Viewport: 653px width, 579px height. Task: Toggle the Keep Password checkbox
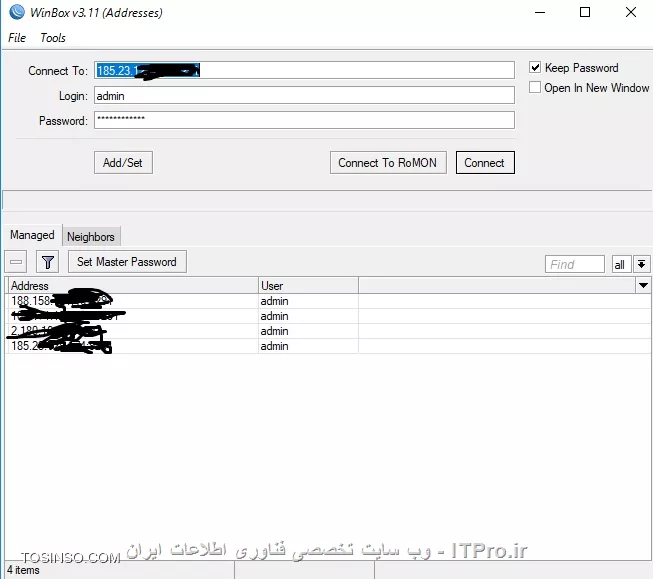535,67
